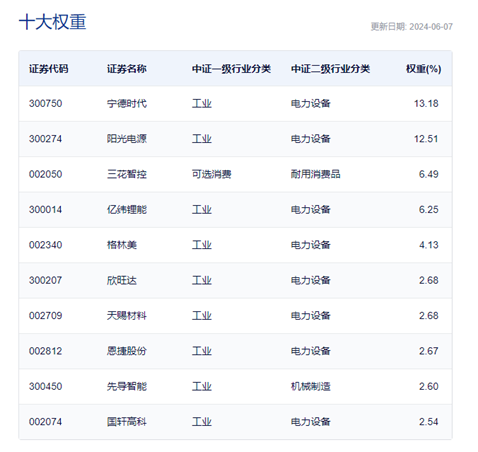Viewport: 478px width, 452px height.
Task: Select stock name 格林美
Action: 122,245
